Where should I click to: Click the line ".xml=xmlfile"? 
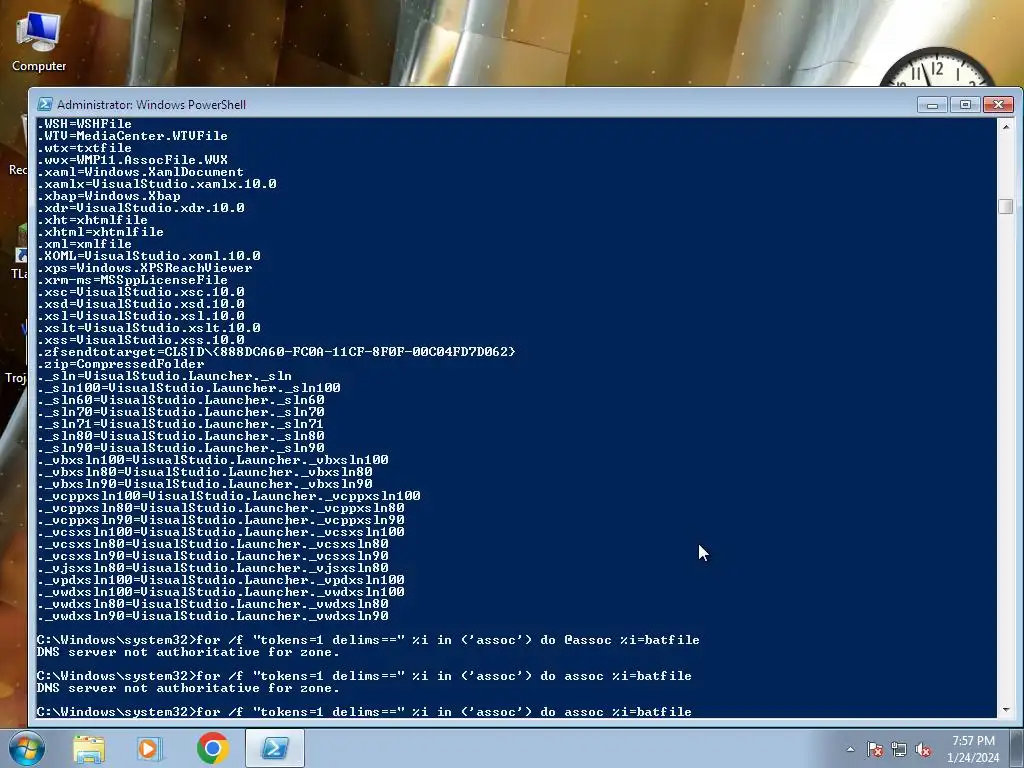(84, 244)
